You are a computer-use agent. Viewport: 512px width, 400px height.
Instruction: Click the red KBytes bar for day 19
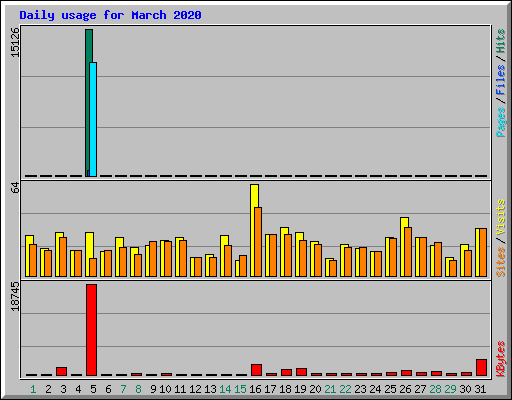click(x=301, y=372)
